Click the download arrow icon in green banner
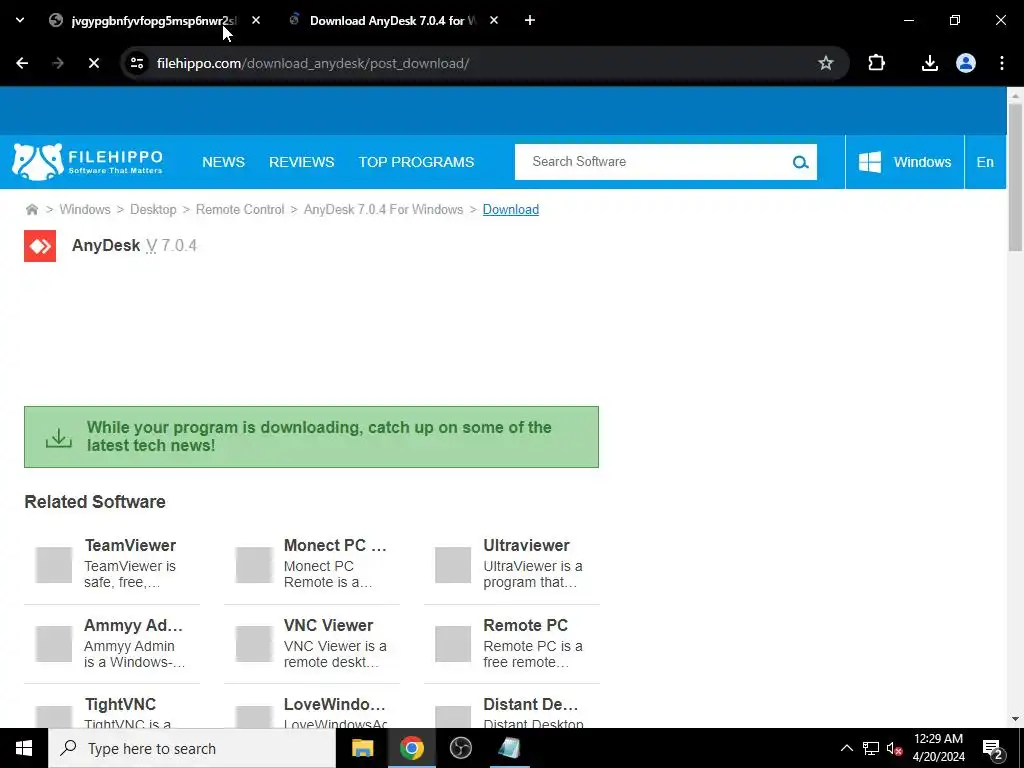Viewport: 1024px width, 768px height. (x=59, y=437)
